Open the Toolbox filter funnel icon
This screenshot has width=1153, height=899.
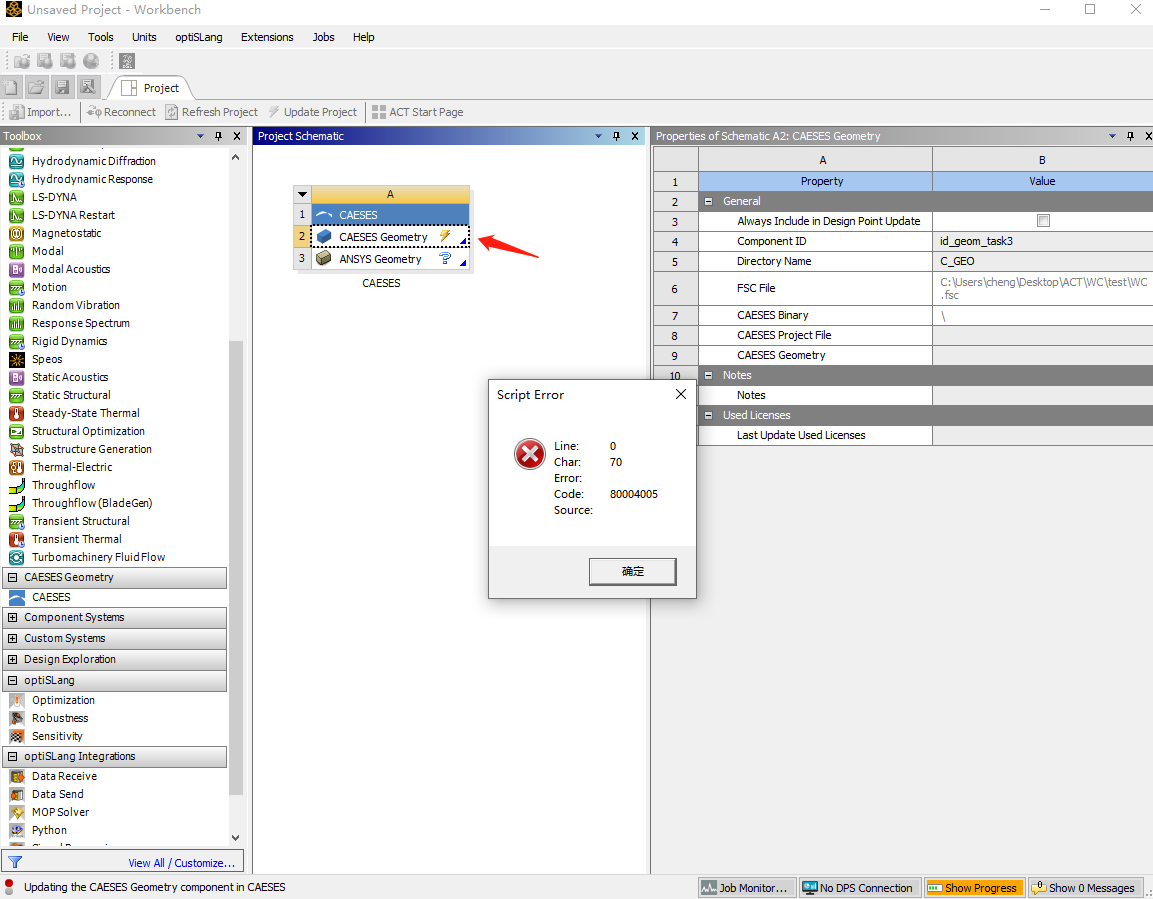(15, 862)
